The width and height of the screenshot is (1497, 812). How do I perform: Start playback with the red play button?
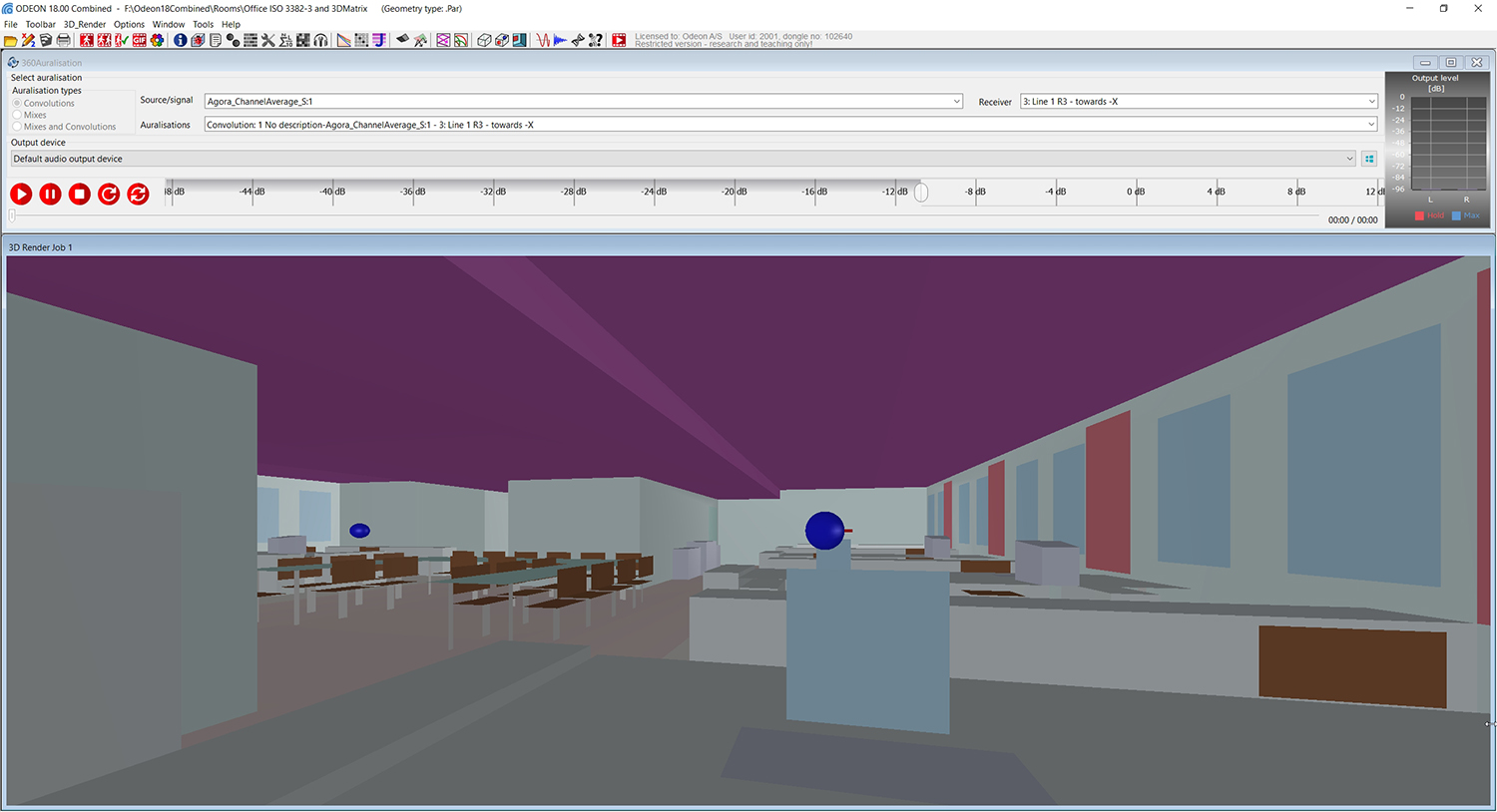tap(21, 194)
